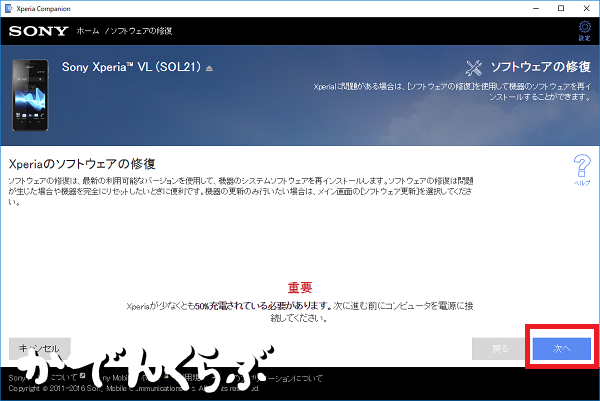Click the Sony Xperia VL (SOL21) device name
Image resolution: width=600 pixels, height=401 pixels.
pyautogui.click(x=131, y=67)
